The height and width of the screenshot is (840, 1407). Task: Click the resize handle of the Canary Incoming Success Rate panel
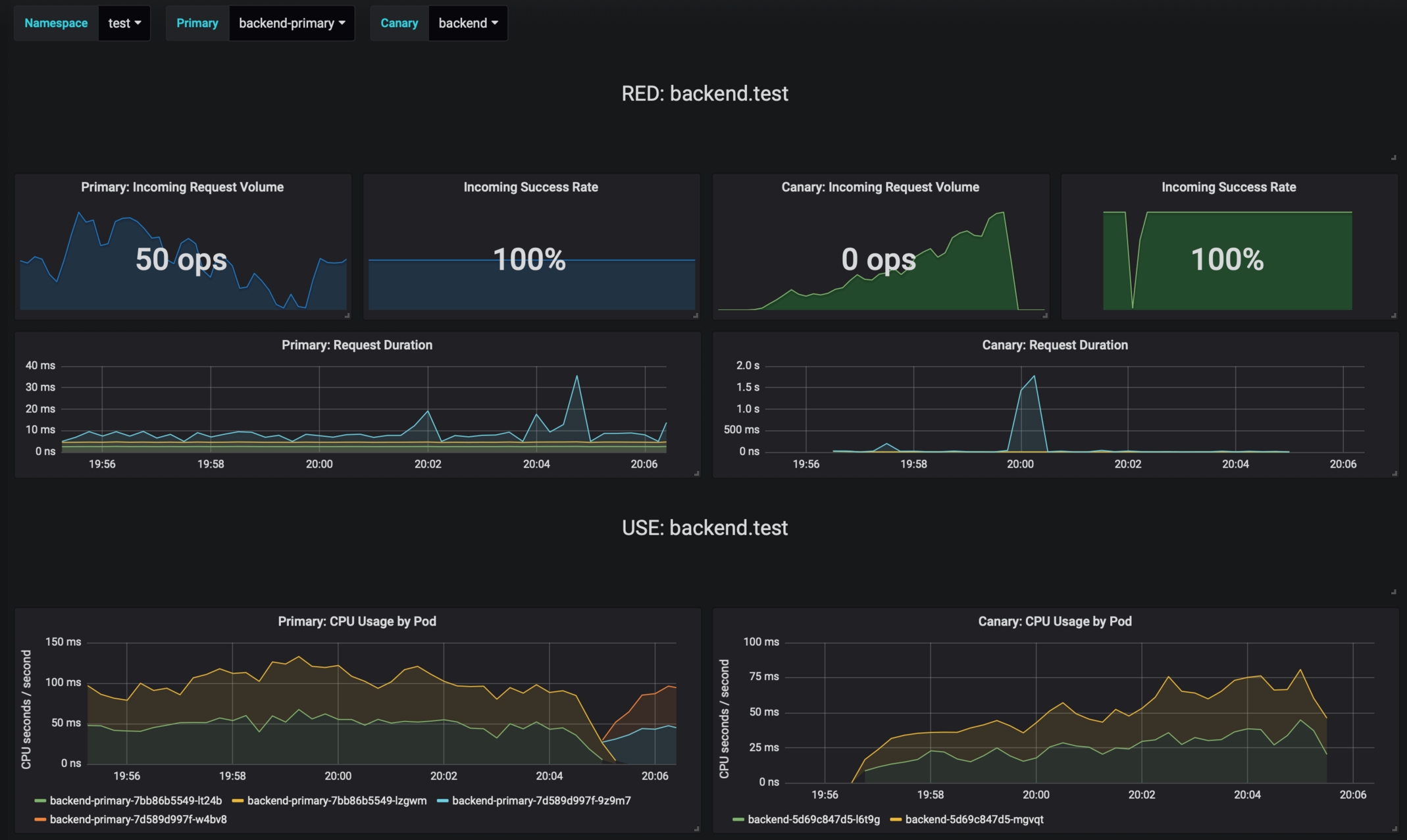pos(1394,316)
